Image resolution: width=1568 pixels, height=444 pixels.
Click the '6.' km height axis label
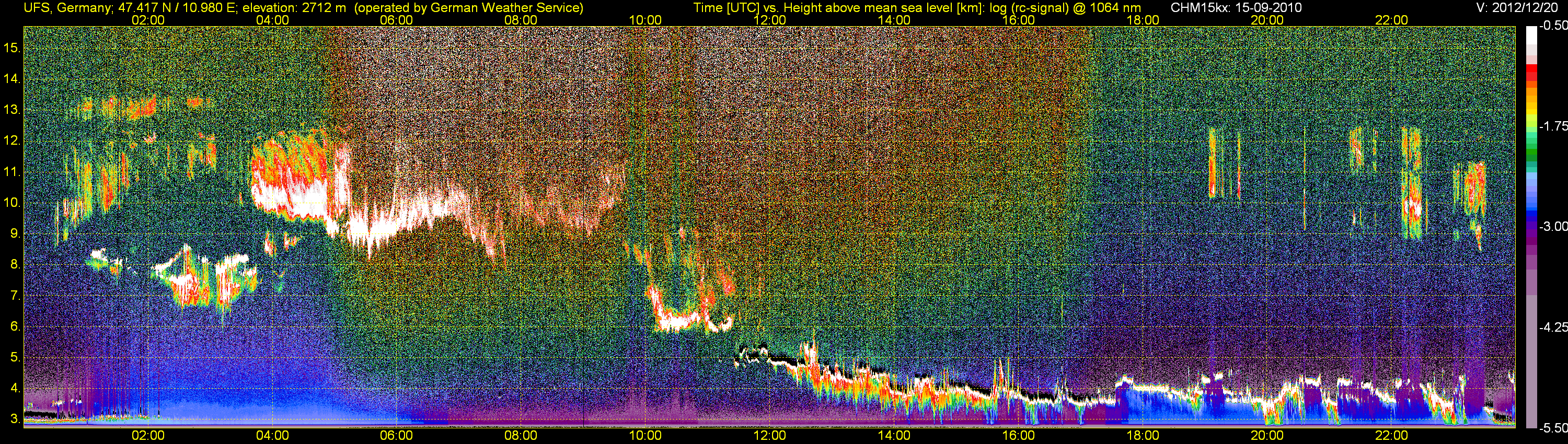(15, 326)
